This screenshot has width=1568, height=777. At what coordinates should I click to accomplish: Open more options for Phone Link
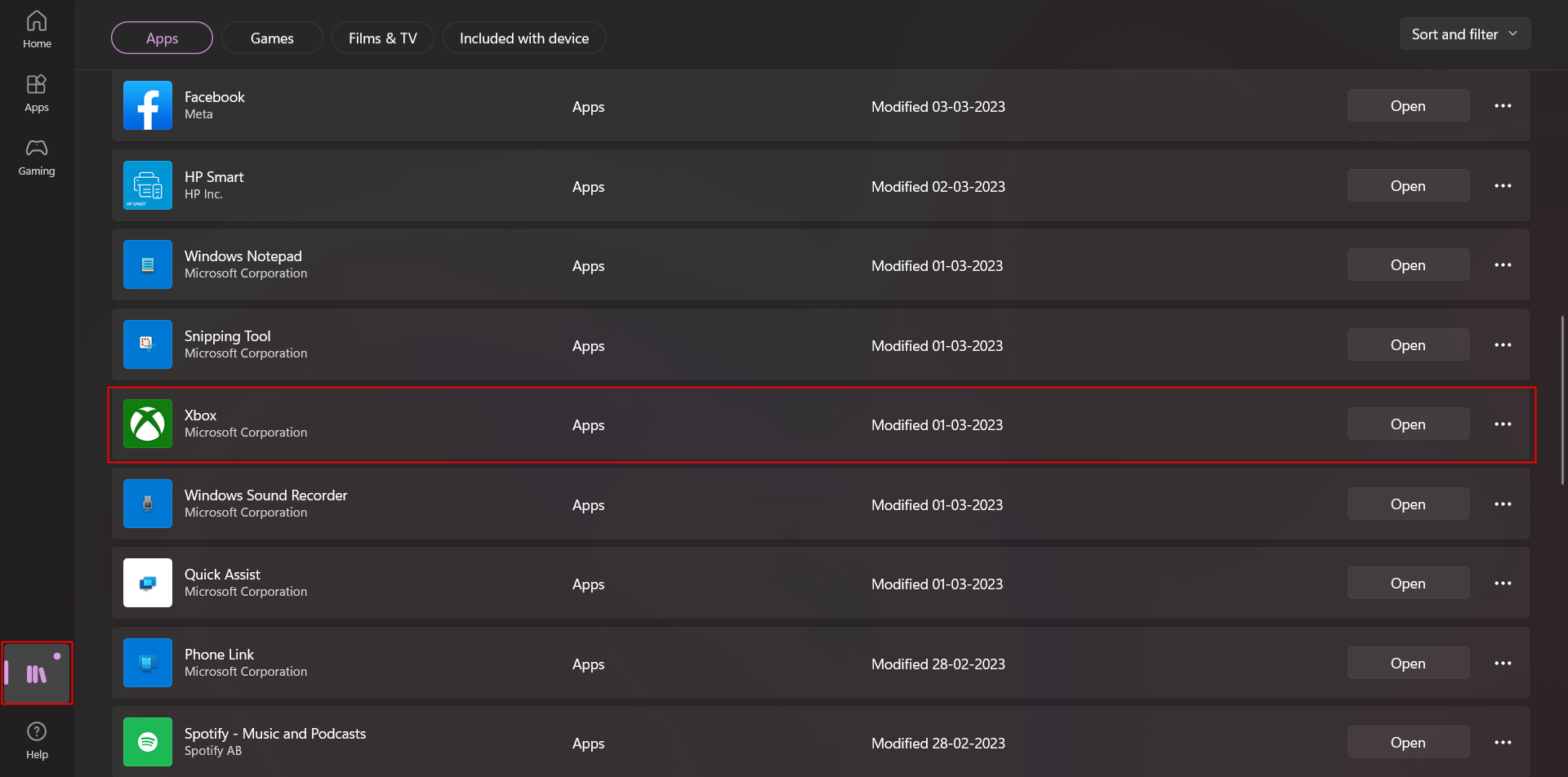click(x=1503, y=664)
